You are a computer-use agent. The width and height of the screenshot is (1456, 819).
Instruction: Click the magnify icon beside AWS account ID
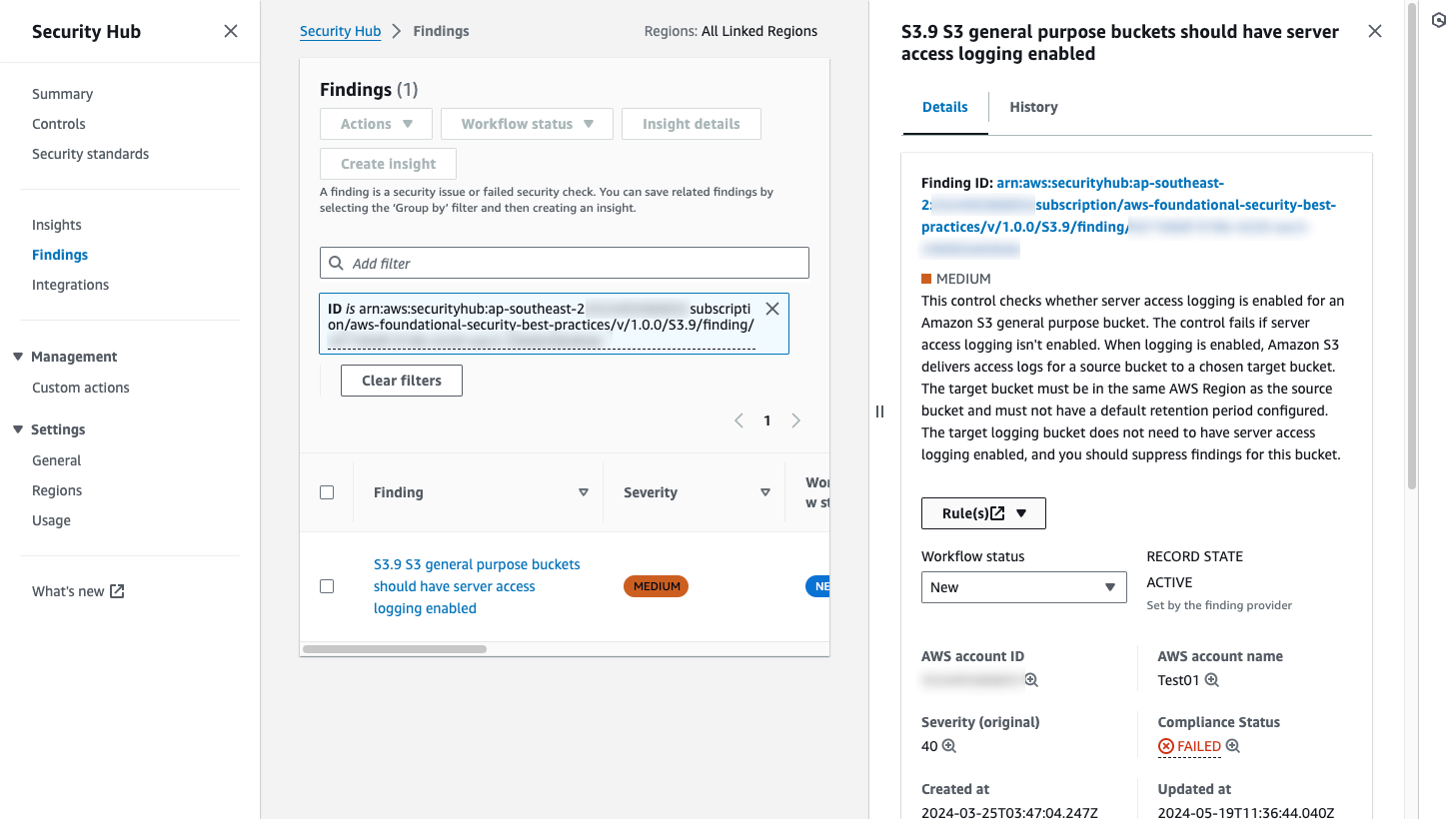coord(1032,679)
